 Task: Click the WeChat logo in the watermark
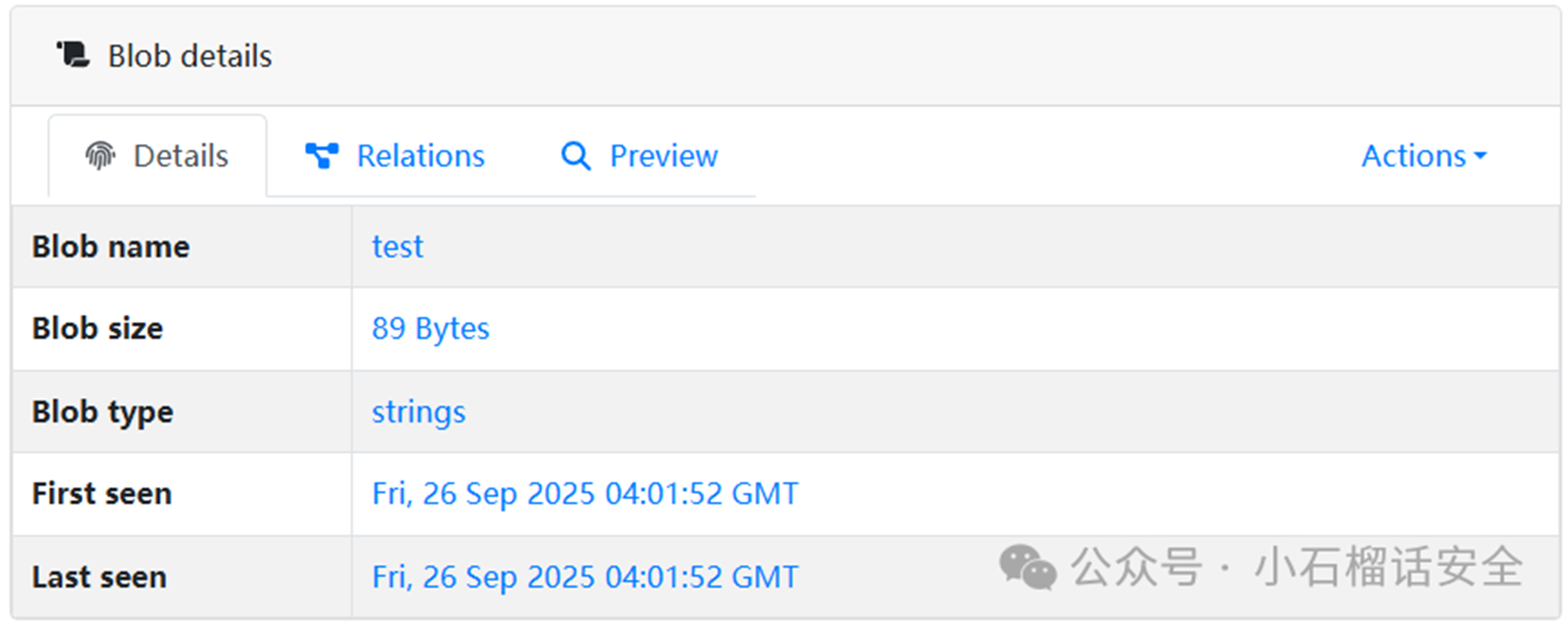coord(1028,567)
